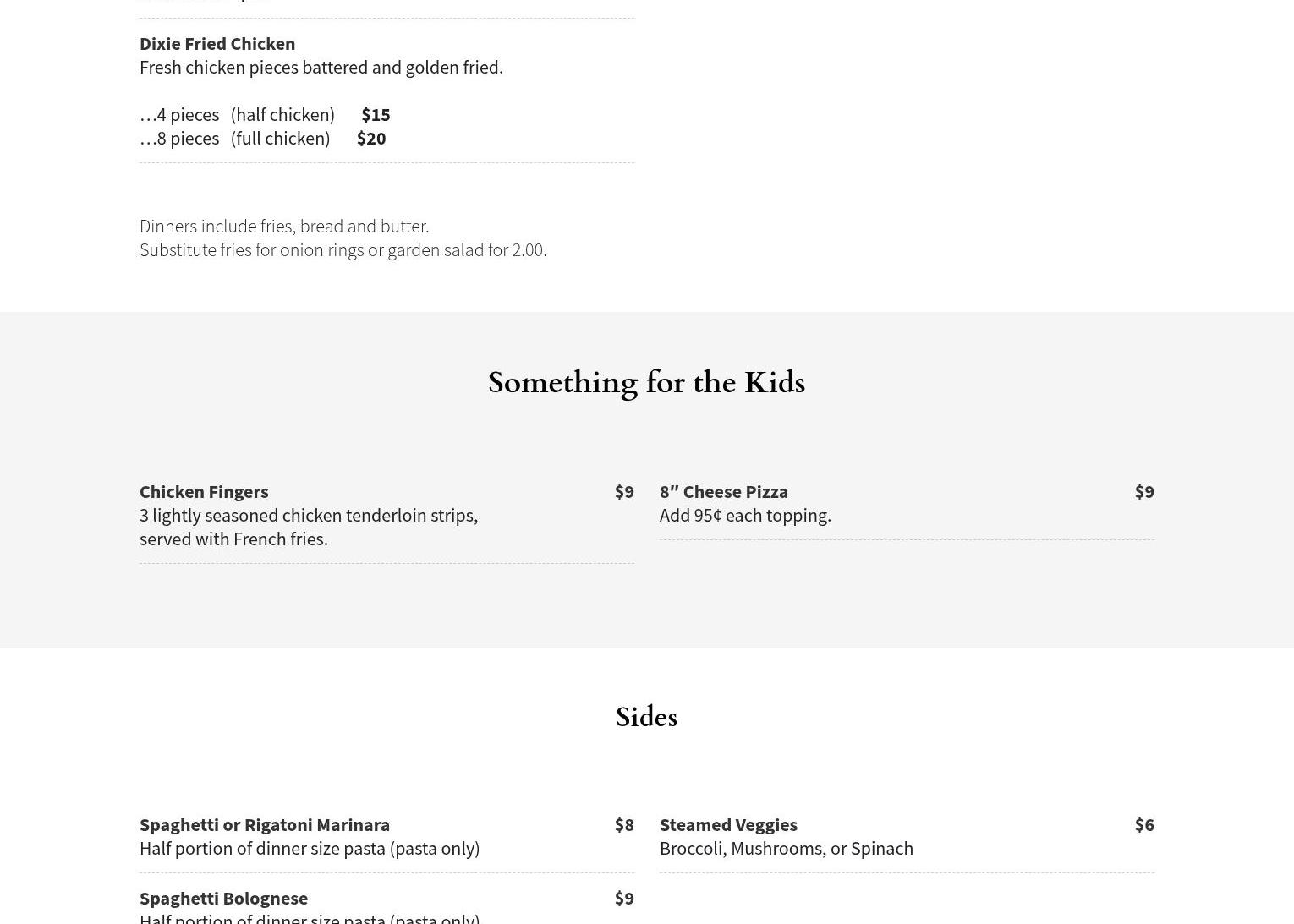Click the Steamed Veggies $6 price
Screen dimensions: 1294x924
coord(1143,824)
